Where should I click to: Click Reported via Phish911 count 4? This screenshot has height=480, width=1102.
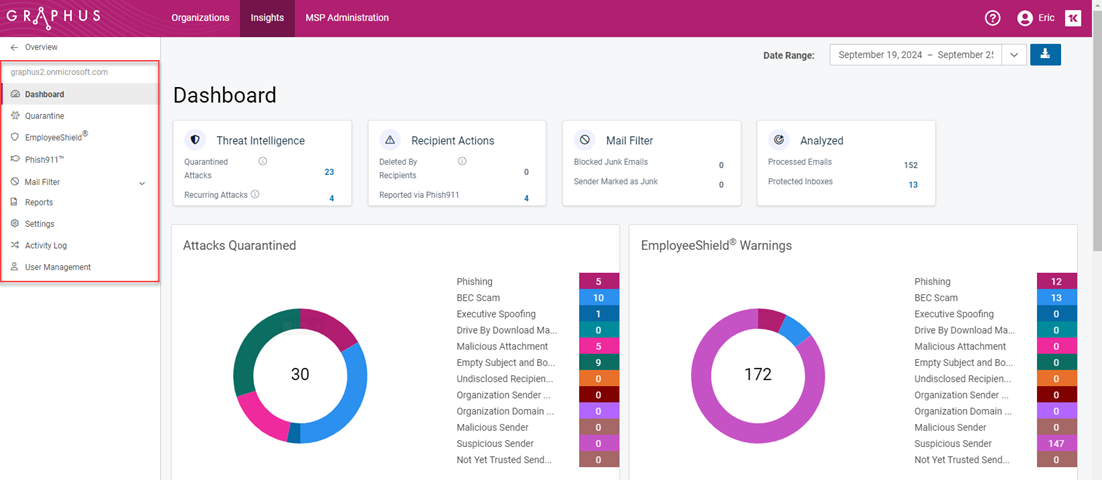526,198
